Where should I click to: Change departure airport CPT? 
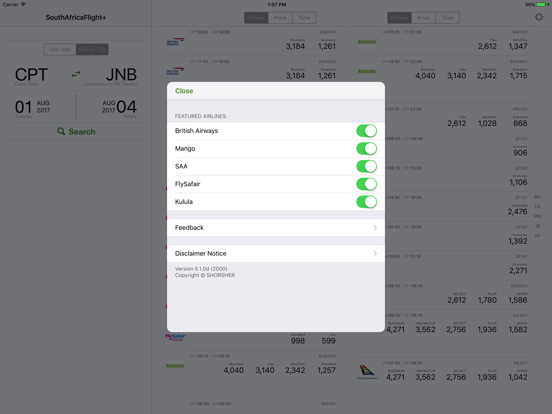click(31, 75)
